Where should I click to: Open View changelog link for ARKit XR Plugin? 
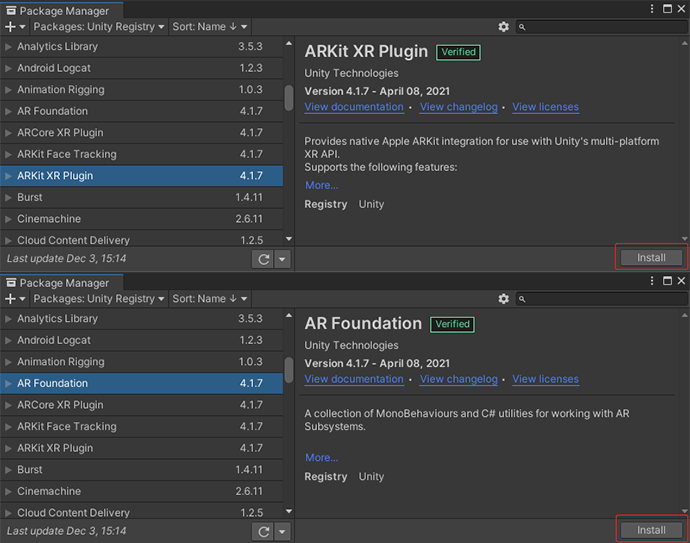tap(459, 107)
